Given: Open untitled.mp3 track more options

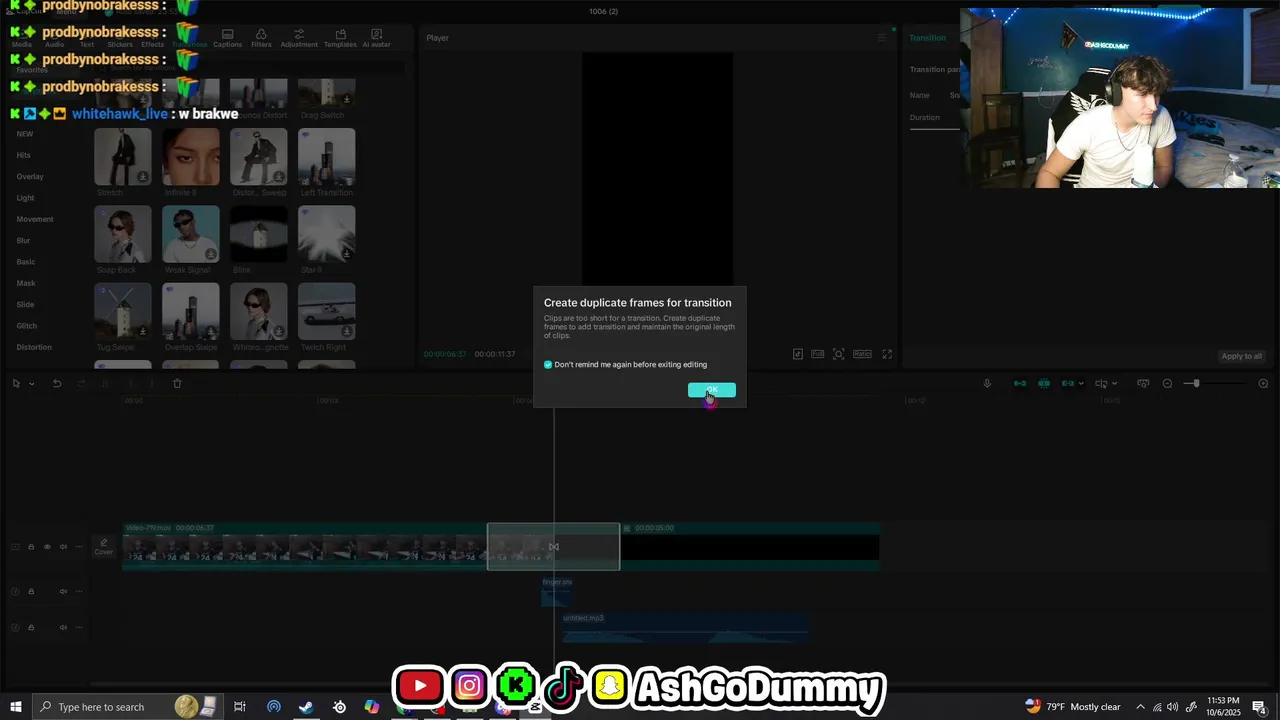Looking at the screenshot, I should [79, 628].
